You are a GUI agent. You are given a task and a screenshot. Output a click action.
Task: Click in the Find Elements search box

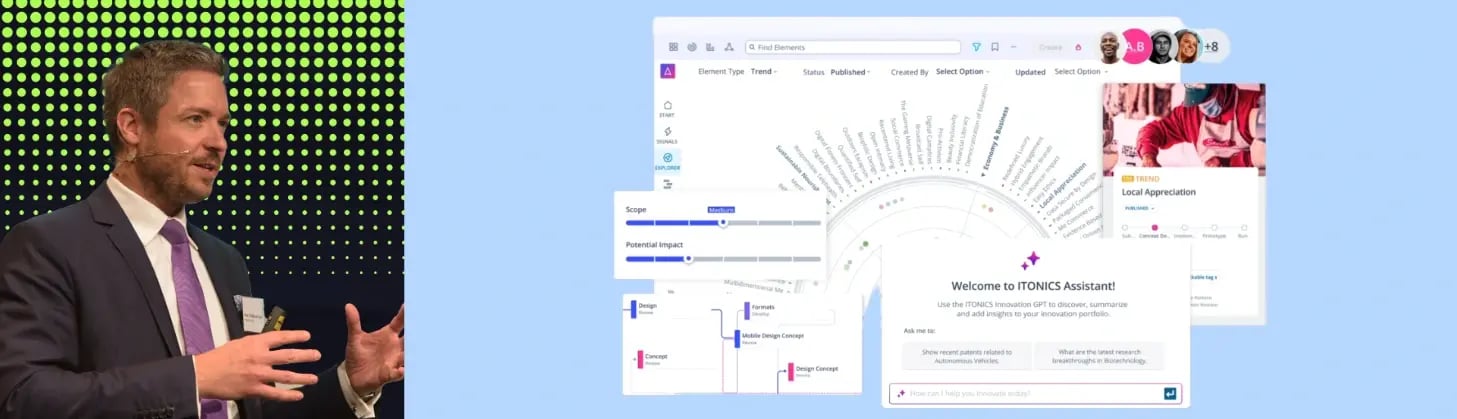click(855, 47)
